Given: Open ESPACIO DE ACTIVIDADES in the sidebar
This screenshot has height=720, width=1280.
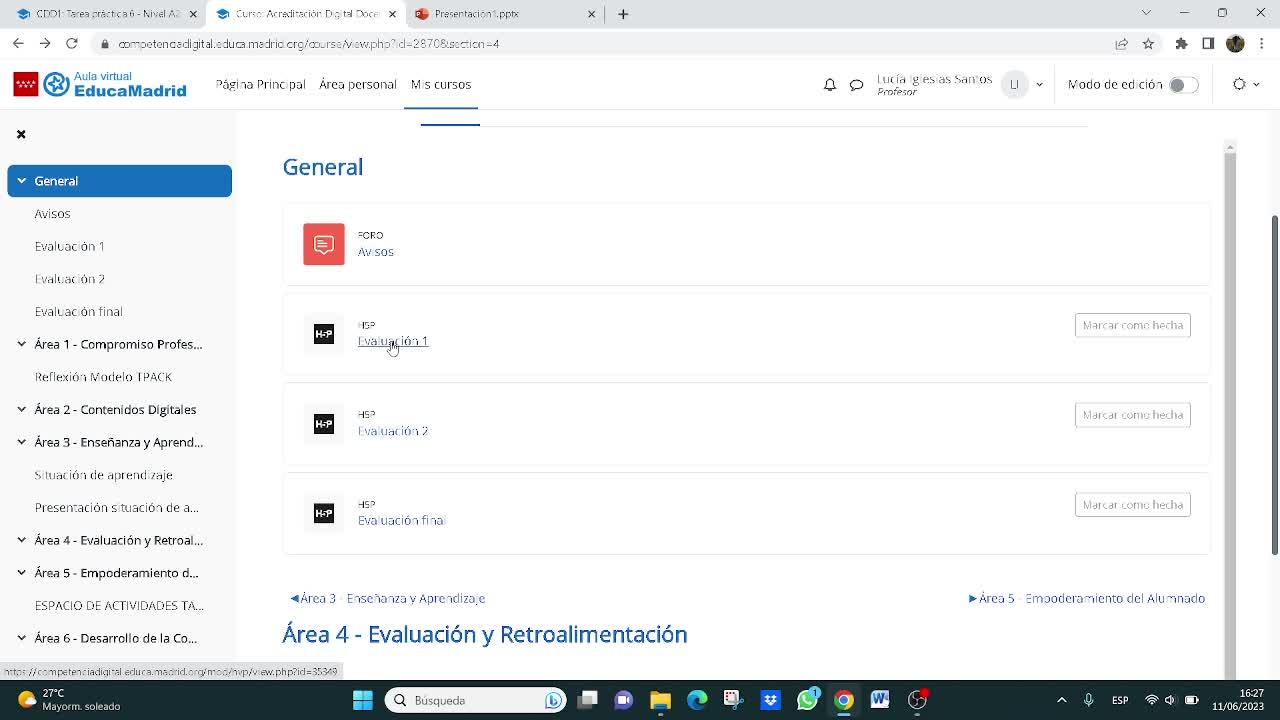Looking at the screenshot, I should (x=119, y=606).
